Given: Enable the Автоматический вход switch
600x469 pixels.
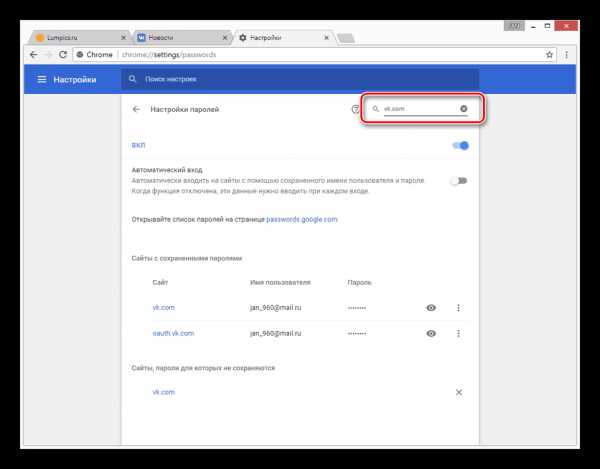Looking at the screenshot, I should [x=459, y=181].
